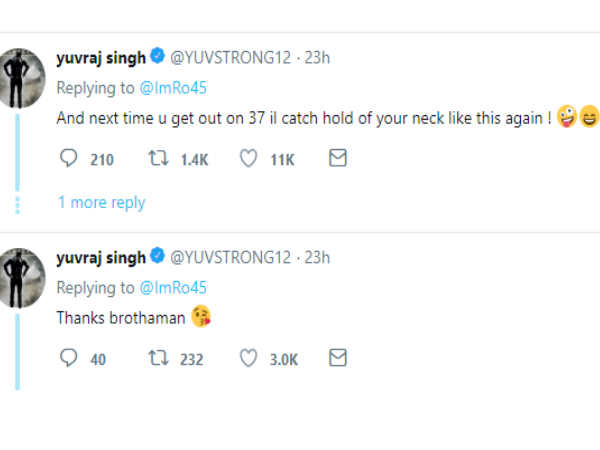Reply to the Thanks brothaman tweet
600x450 pixels.
(69, 358)
